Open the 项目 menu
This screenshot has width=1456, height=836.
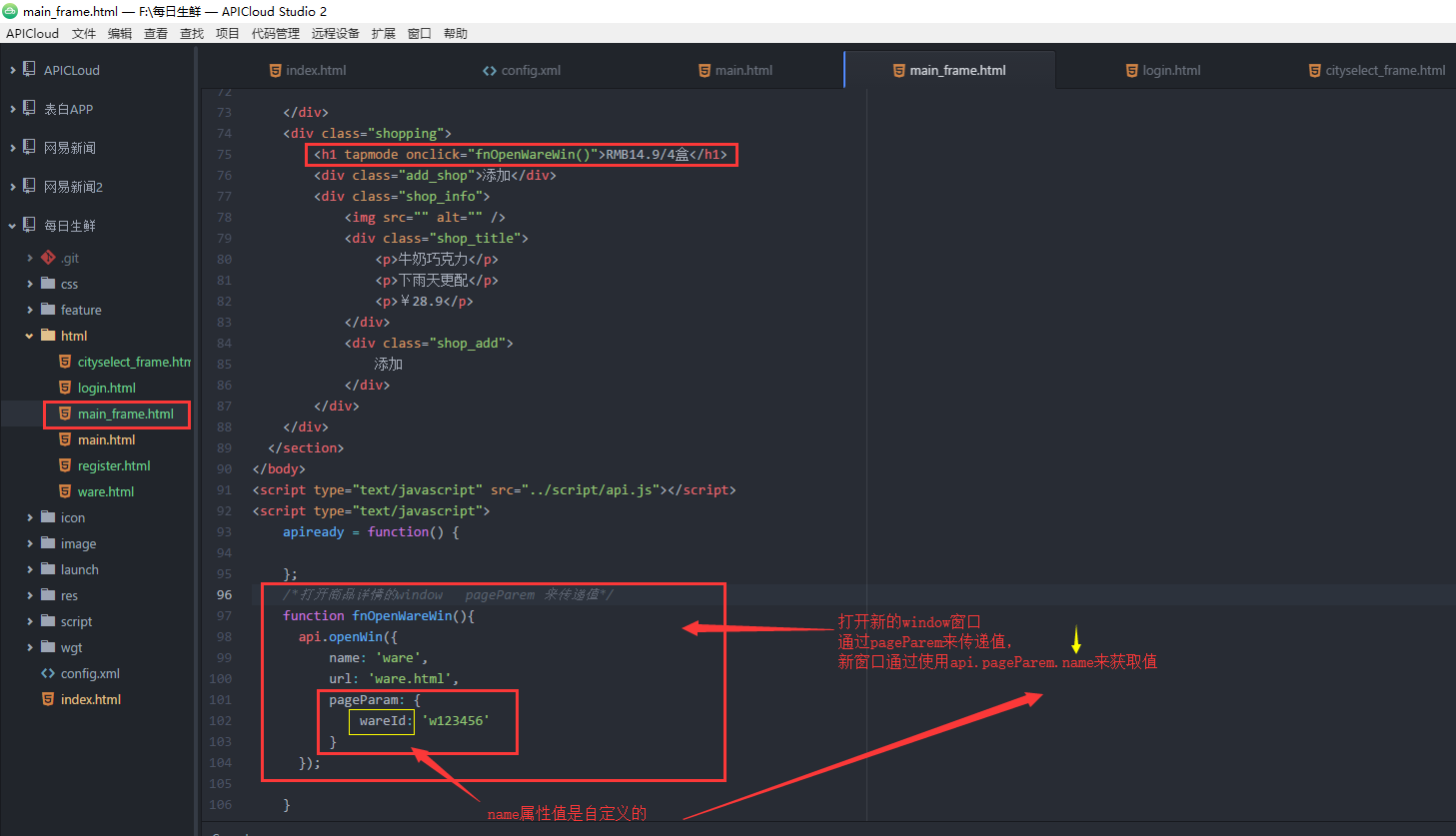click(x=227, y=33)
